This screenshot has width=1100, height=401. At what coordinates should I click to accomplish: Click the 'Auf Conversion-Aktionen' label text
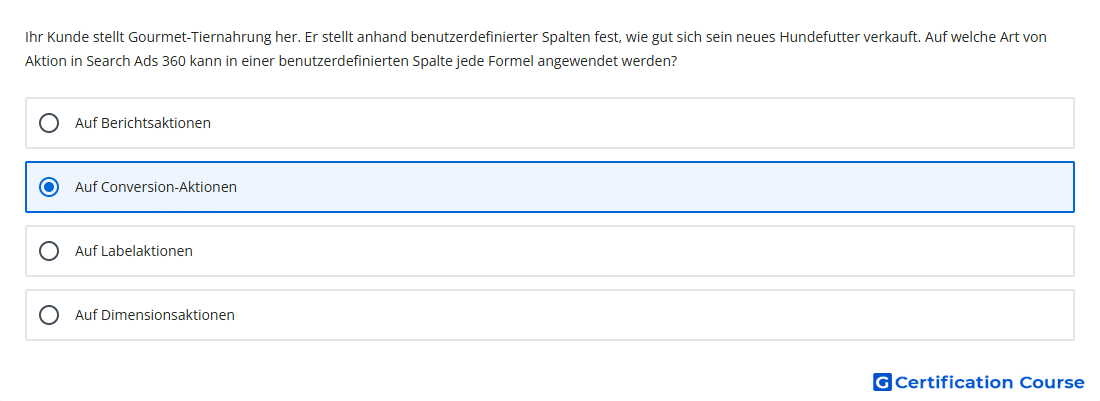click(x=156, y=187)
